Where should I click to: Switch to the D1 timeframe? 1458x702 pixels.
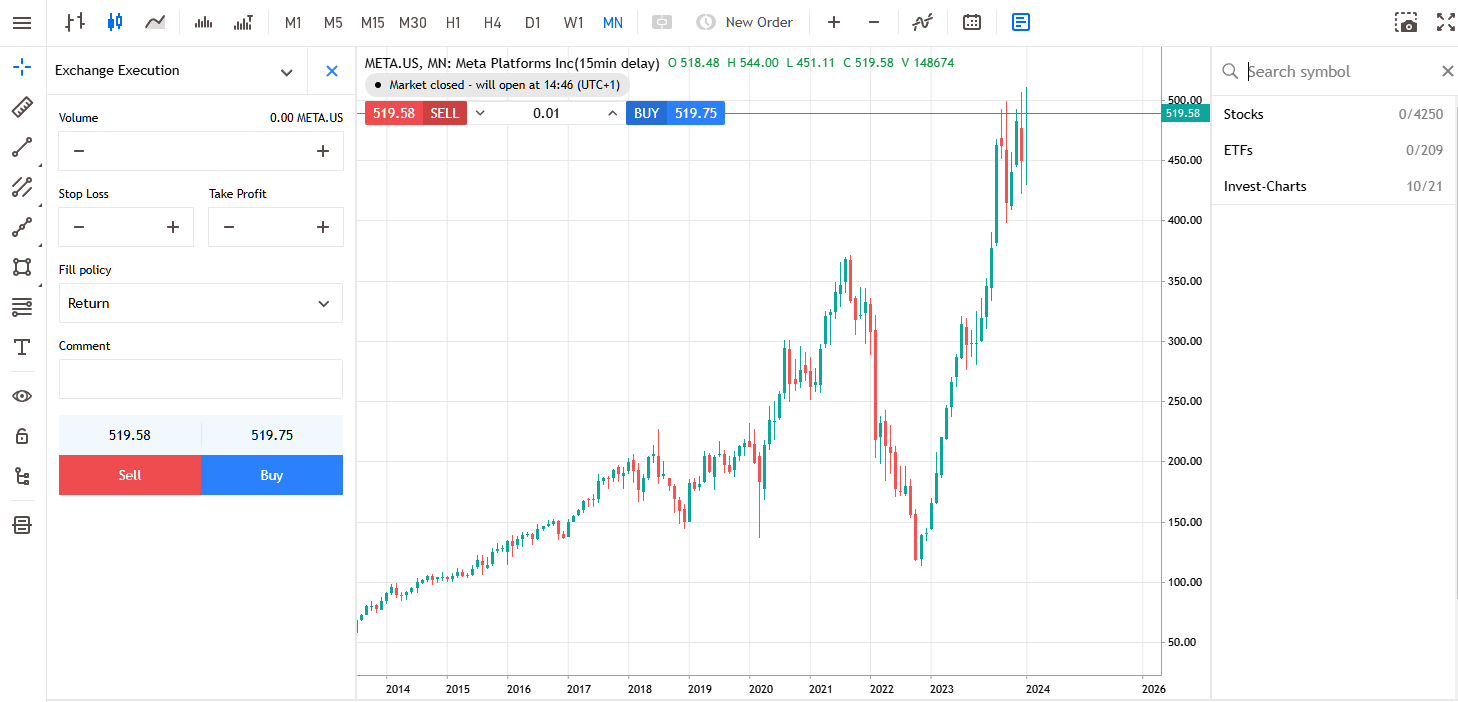click(x=532, y=22)
